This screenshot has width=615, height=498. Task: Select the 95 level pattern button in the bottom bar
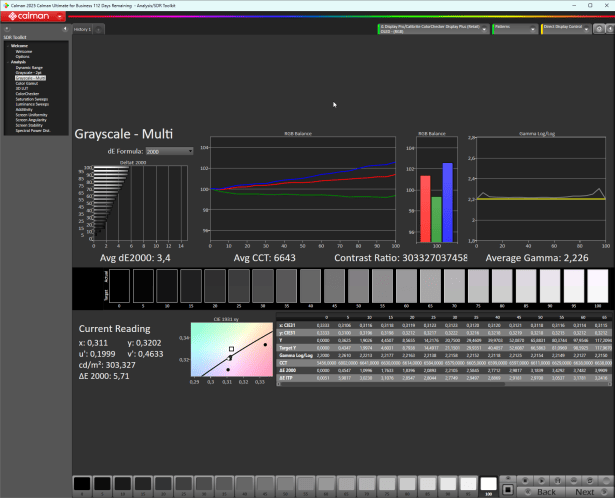(468, 484)
